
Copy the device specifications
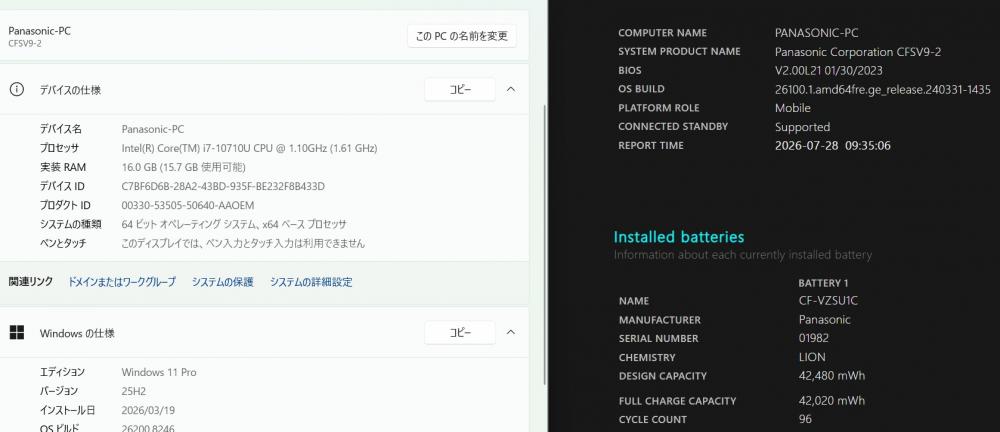click(x=460, y=89)
